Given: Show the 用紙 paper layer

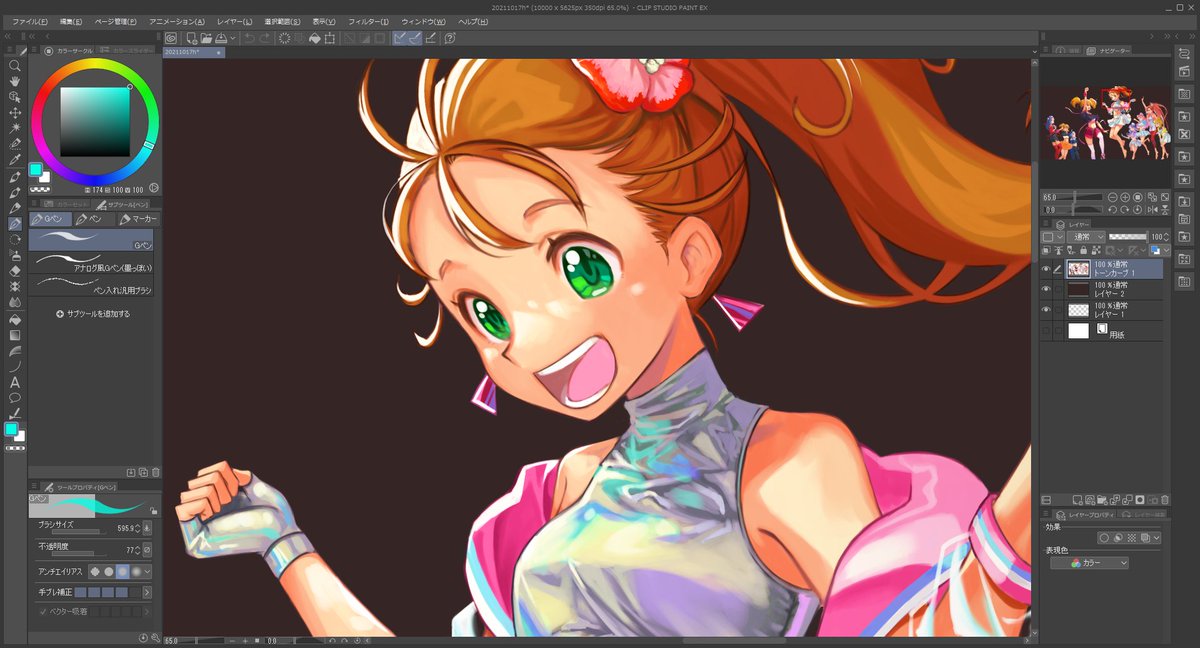Looking at the screenshot, I should click(x=1046, y=331).
